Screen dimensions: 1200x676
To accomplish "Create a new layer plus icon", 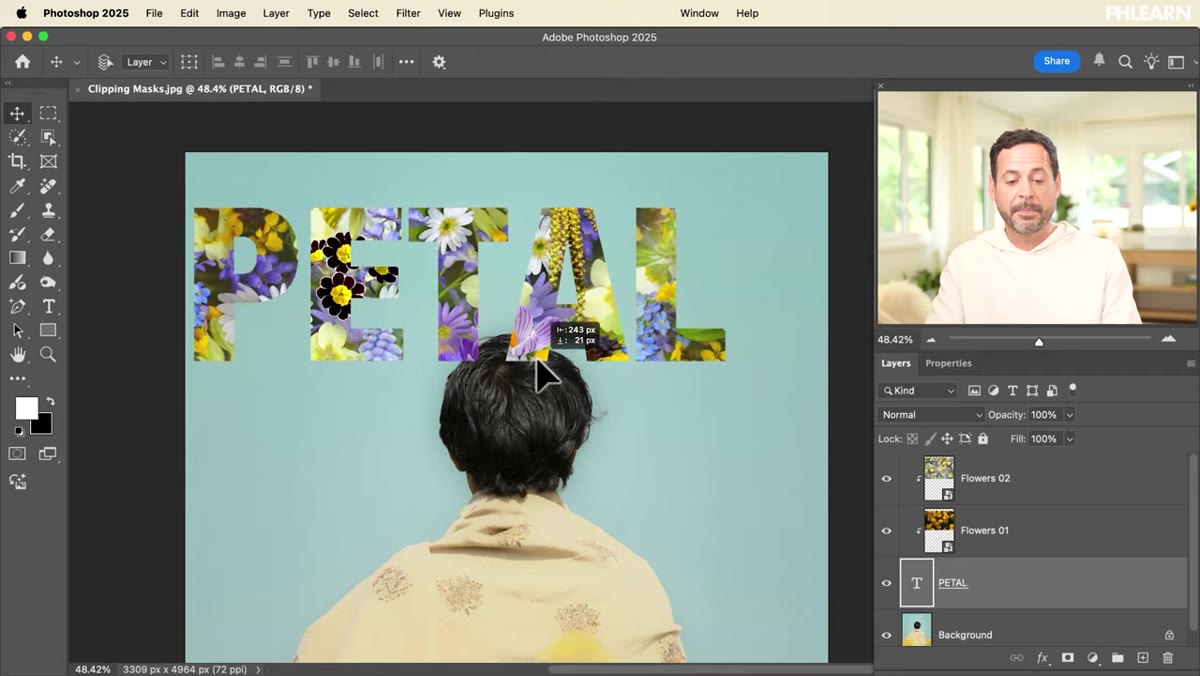I will click(1143, 658).
